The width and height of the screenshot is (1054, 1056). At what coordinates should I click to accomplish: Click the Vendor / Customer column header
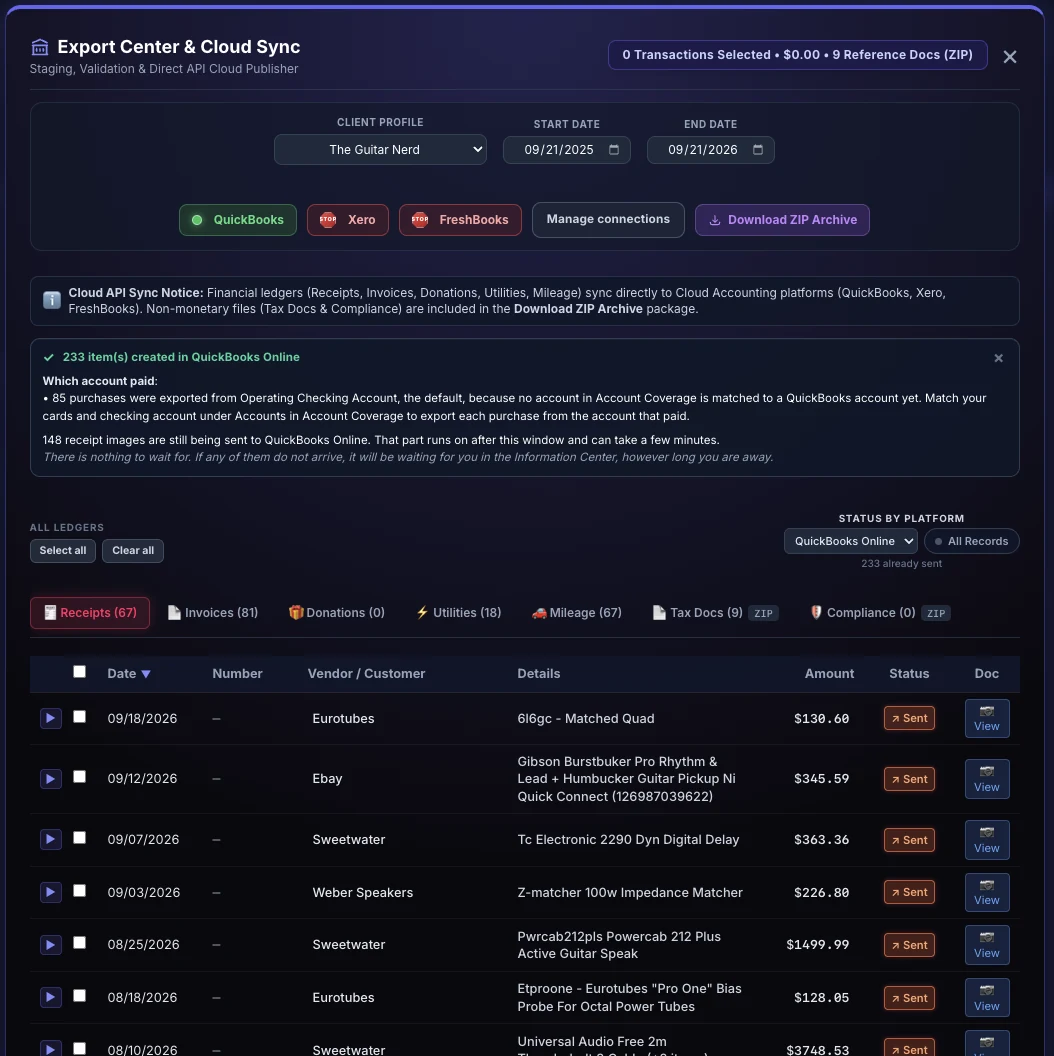tap(366, 673)
